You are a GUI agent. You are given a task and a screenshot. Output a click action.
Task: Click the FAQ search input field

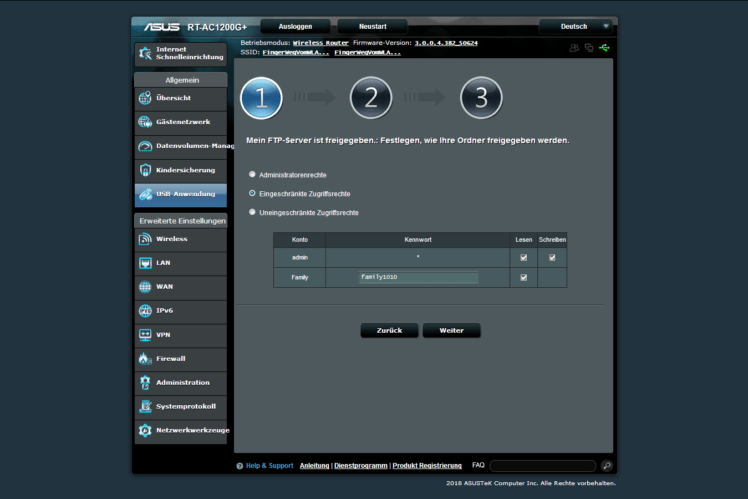pos(543,466)
